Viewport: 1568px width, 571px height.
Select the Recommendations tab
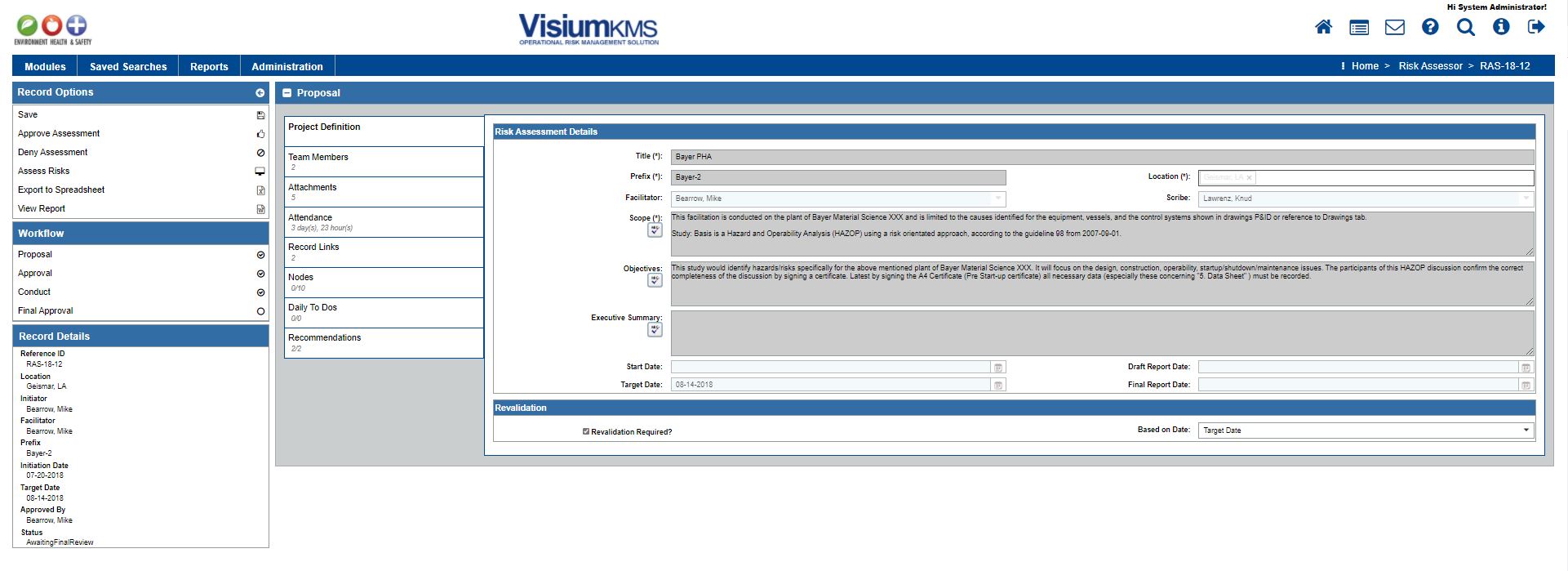pyautogui.click(x=384, y=343)
